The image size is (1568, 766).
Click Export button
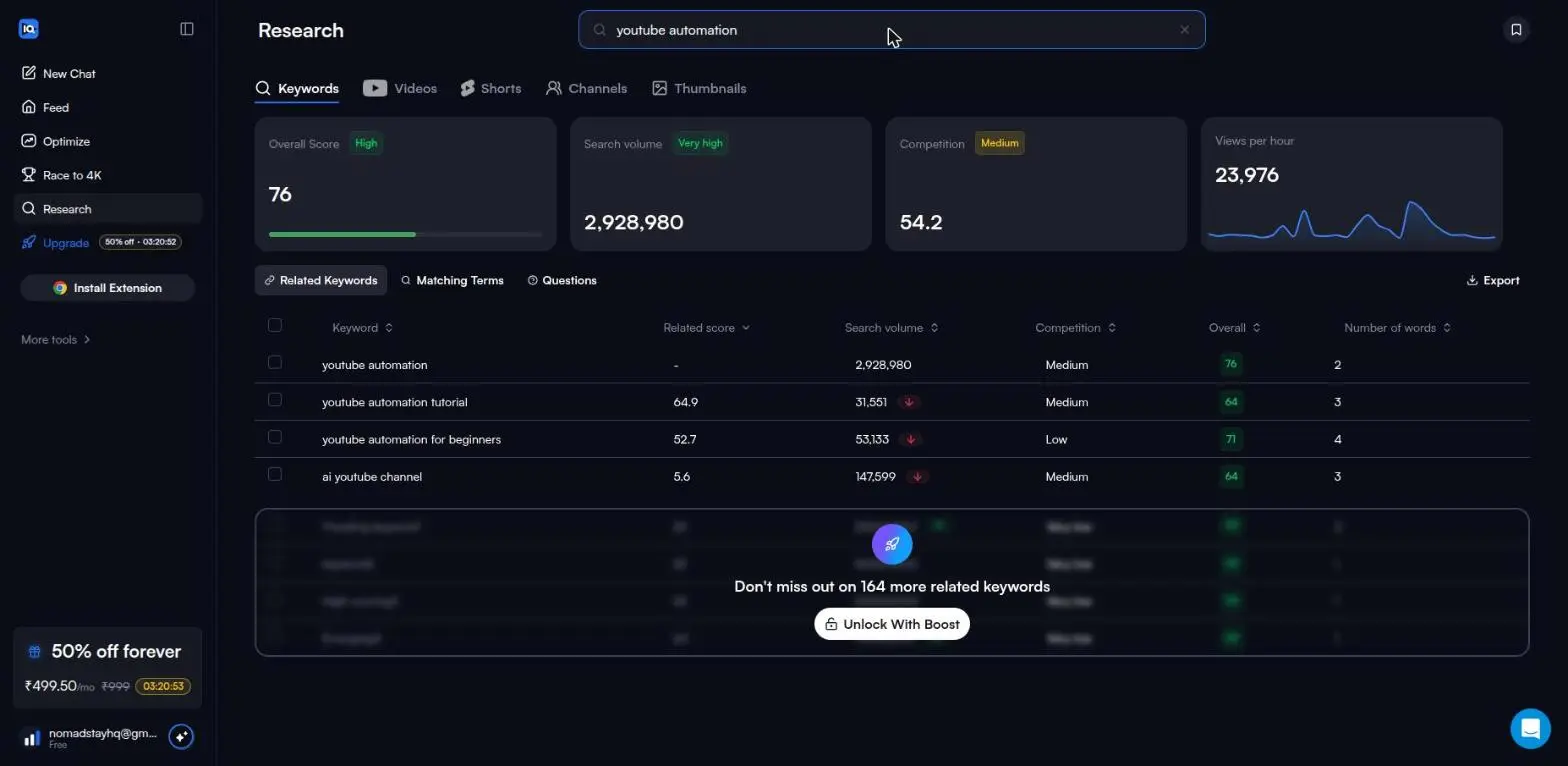[1493, 280]
